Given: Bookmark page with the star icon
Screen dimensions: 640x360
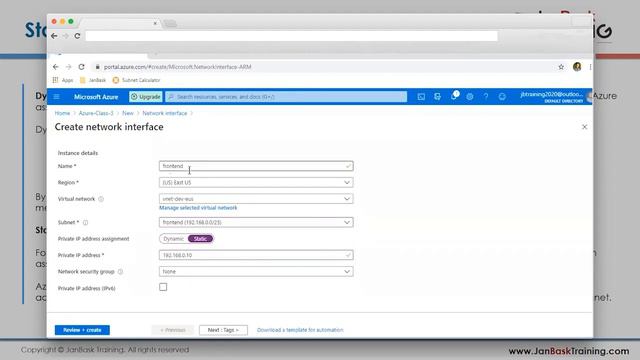Looking at the screenshot, I should tap(561, 67).
